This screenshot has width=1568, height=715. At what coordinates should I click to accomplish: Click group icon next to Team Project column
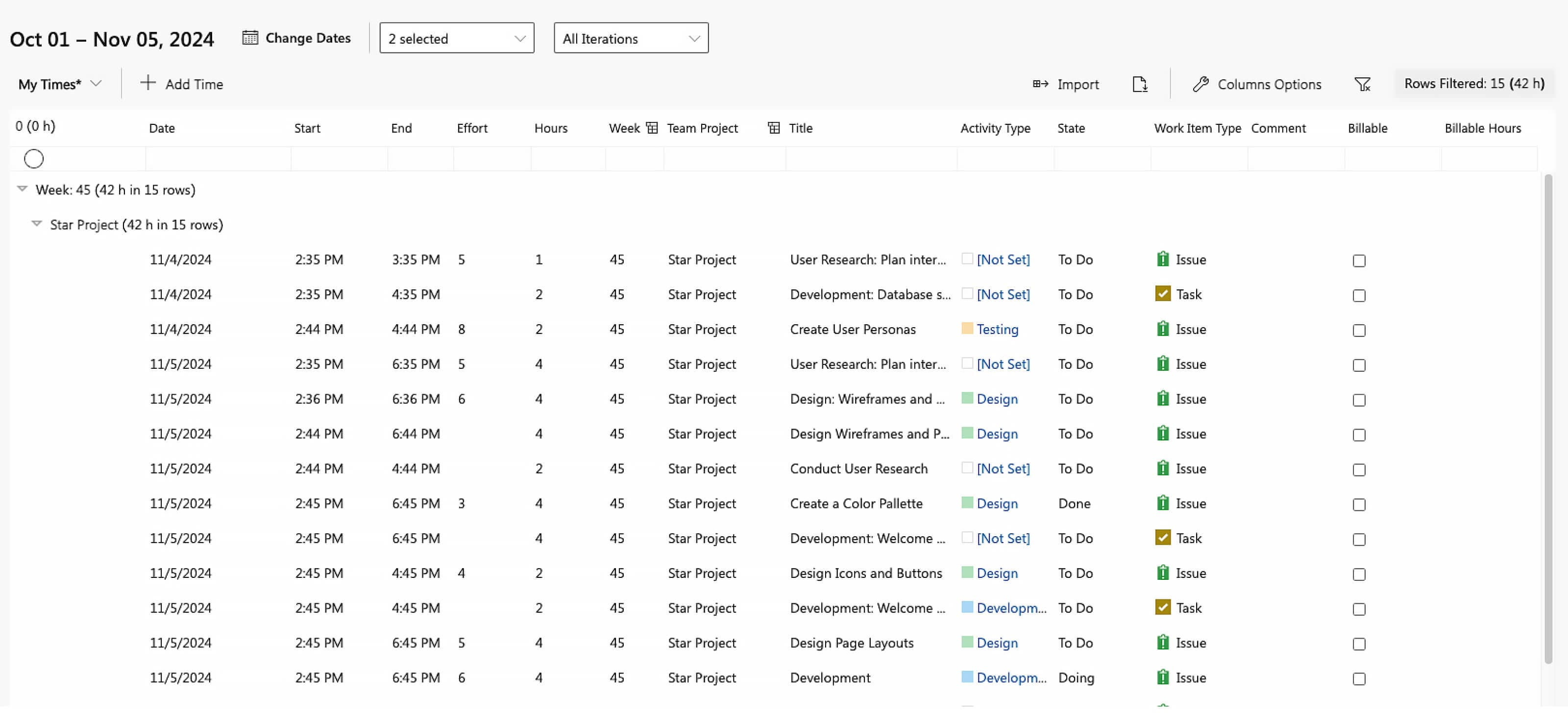[774, 128]
